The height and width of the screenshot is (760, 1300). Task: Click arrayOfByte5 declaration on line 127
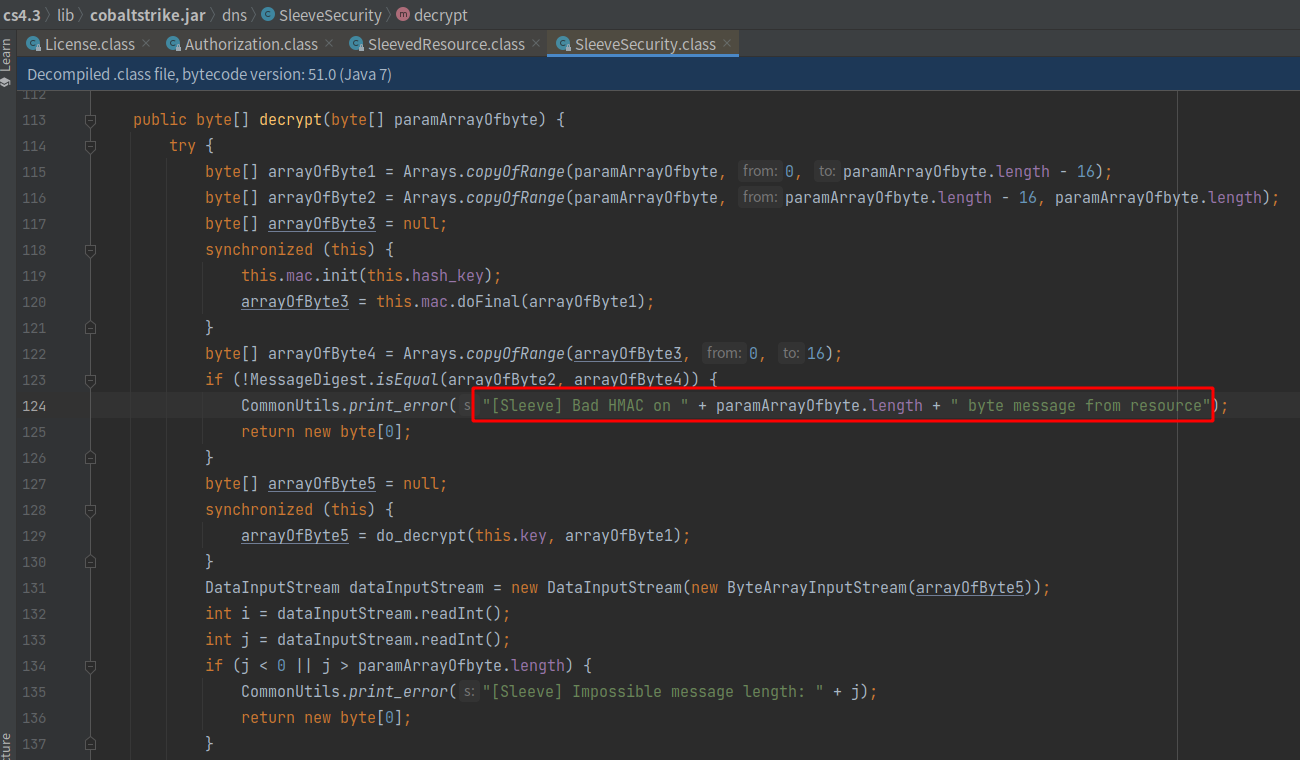(322, 484)
